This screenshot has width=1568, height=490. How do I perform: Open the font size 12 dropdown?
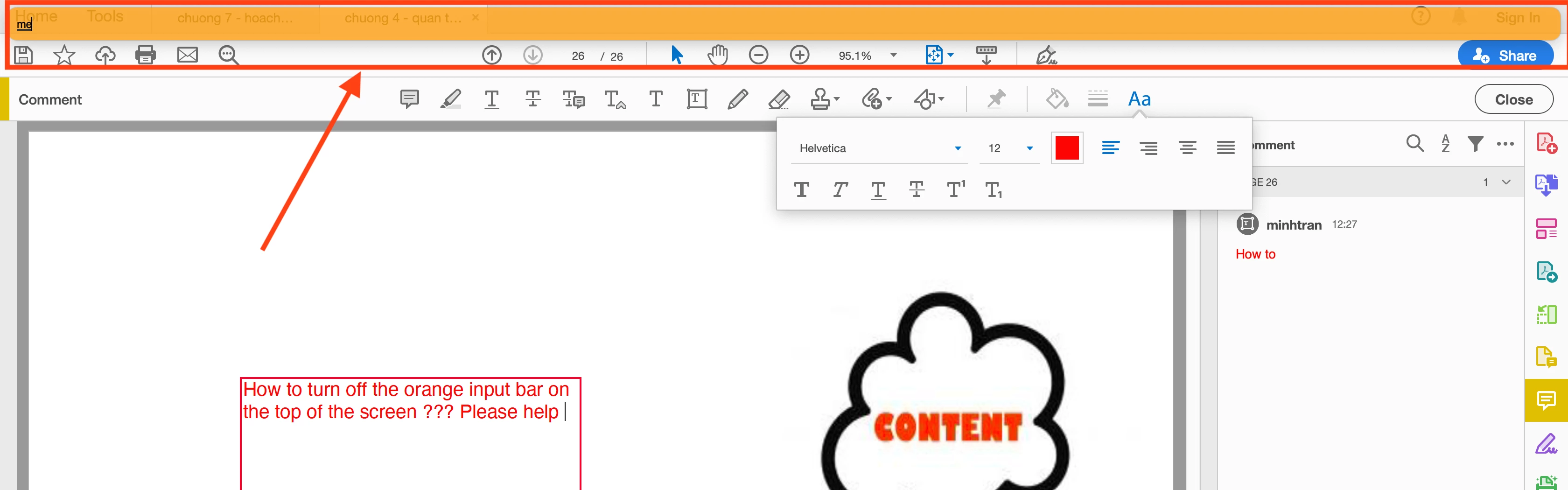pyautogui.click(x=1010, y=148)
